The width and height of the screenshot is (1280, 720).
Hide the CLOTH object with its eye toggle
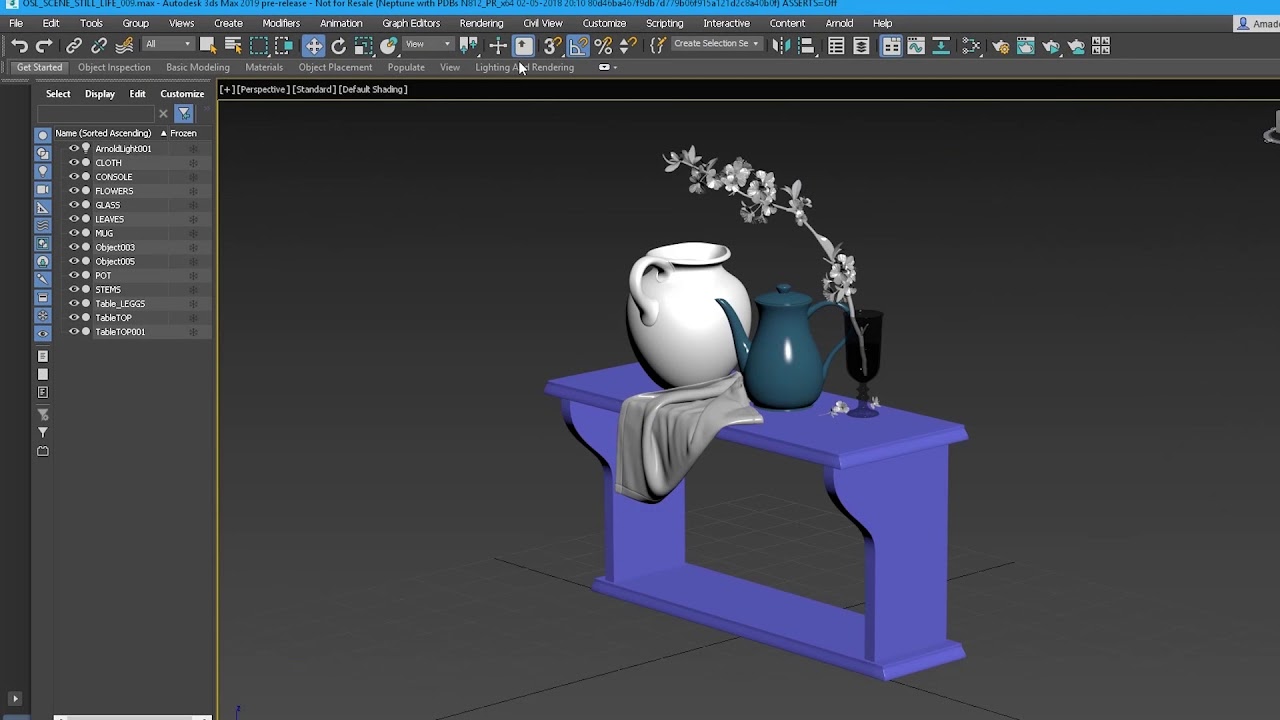(74, 162)
